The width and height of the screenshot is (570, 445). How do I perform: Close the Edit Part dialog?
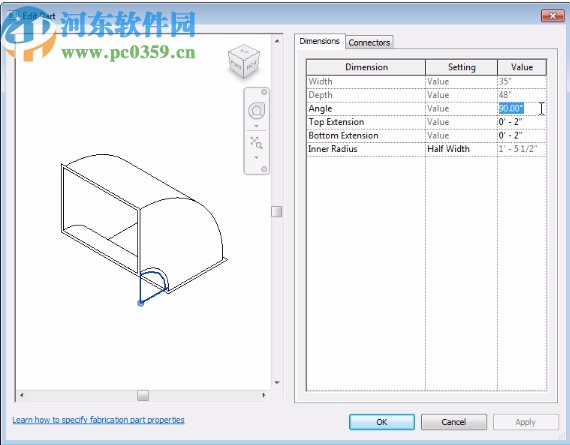553,16
